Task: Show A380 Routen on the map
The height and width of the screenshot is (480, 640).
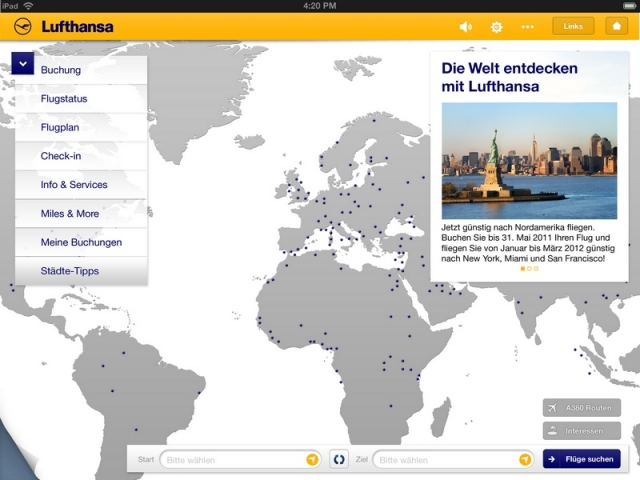Action: (582, 408)
